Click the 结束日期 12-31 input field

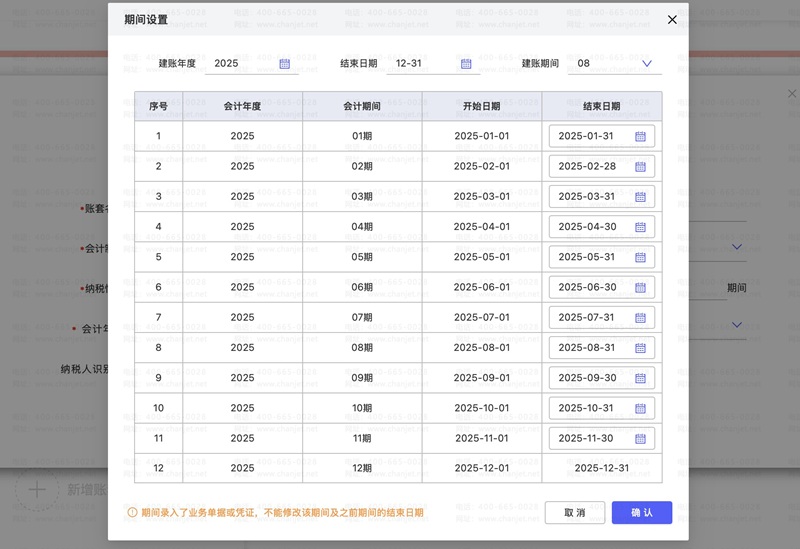(x=433, y=64)
